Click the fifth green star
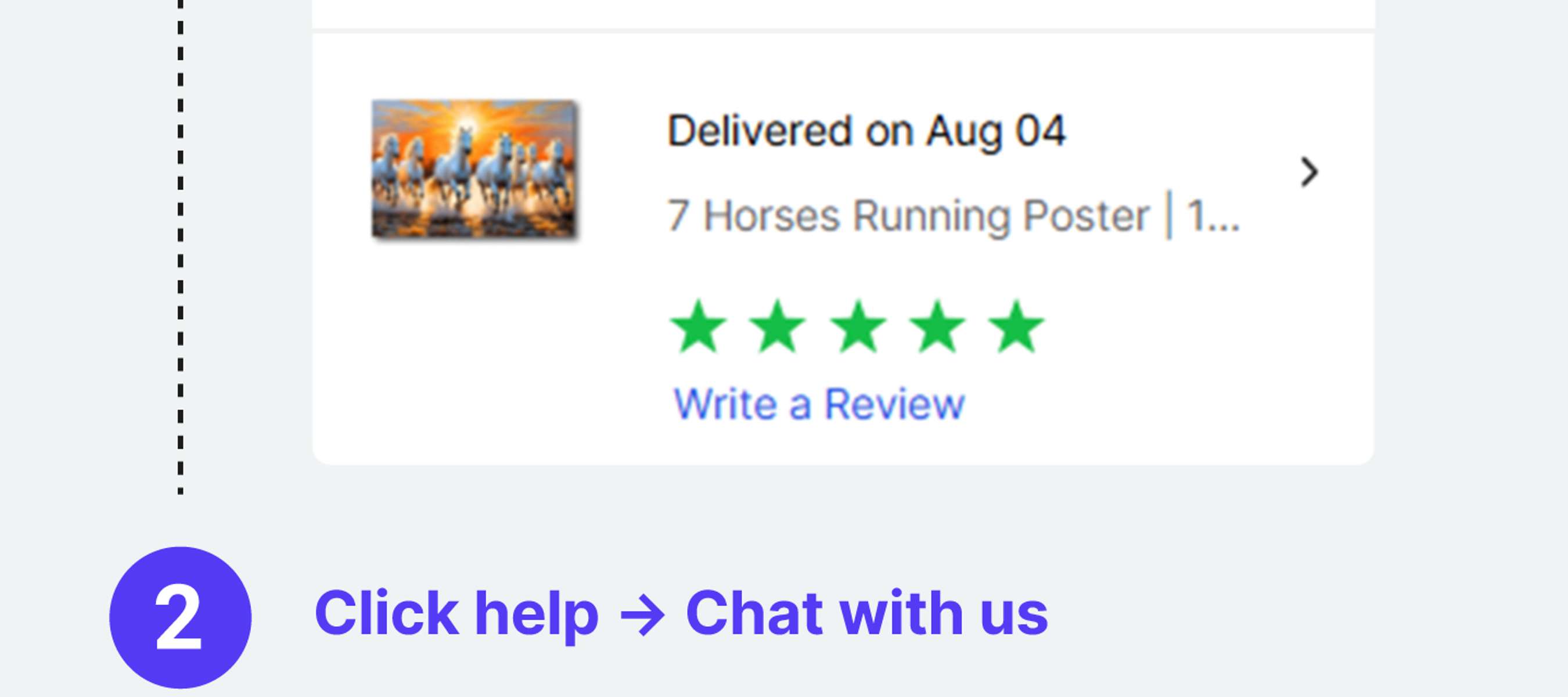The height and width of the screenshot is (697, 1568). tap(1016, 326)
